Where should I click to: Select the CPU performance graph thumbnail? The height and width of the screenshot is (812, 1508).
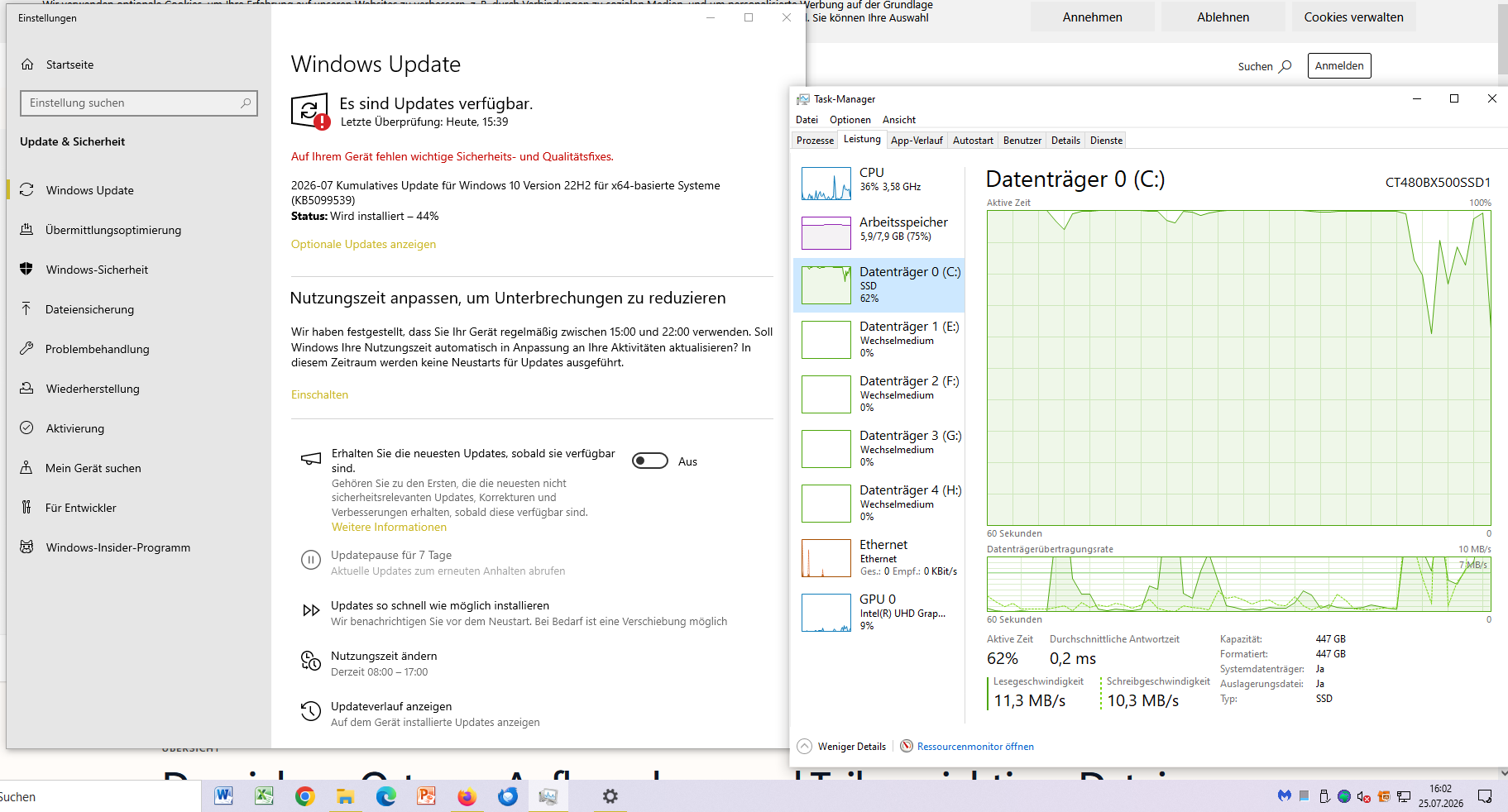pos(826,184)
